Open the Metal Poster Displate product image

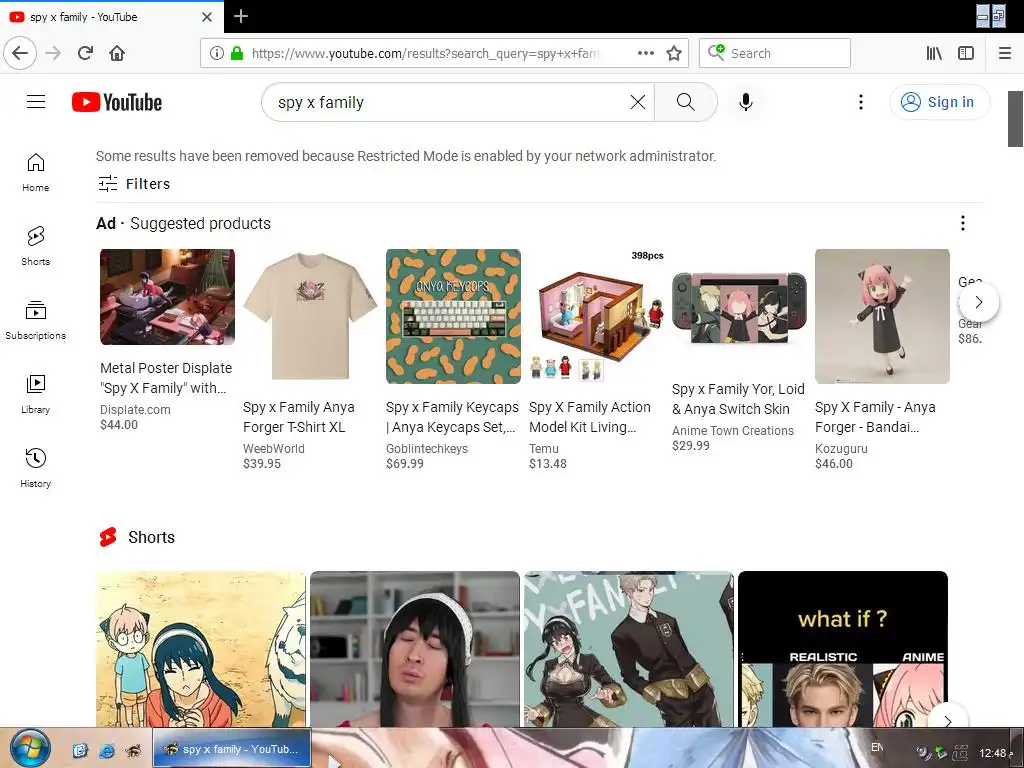point(167,296)
